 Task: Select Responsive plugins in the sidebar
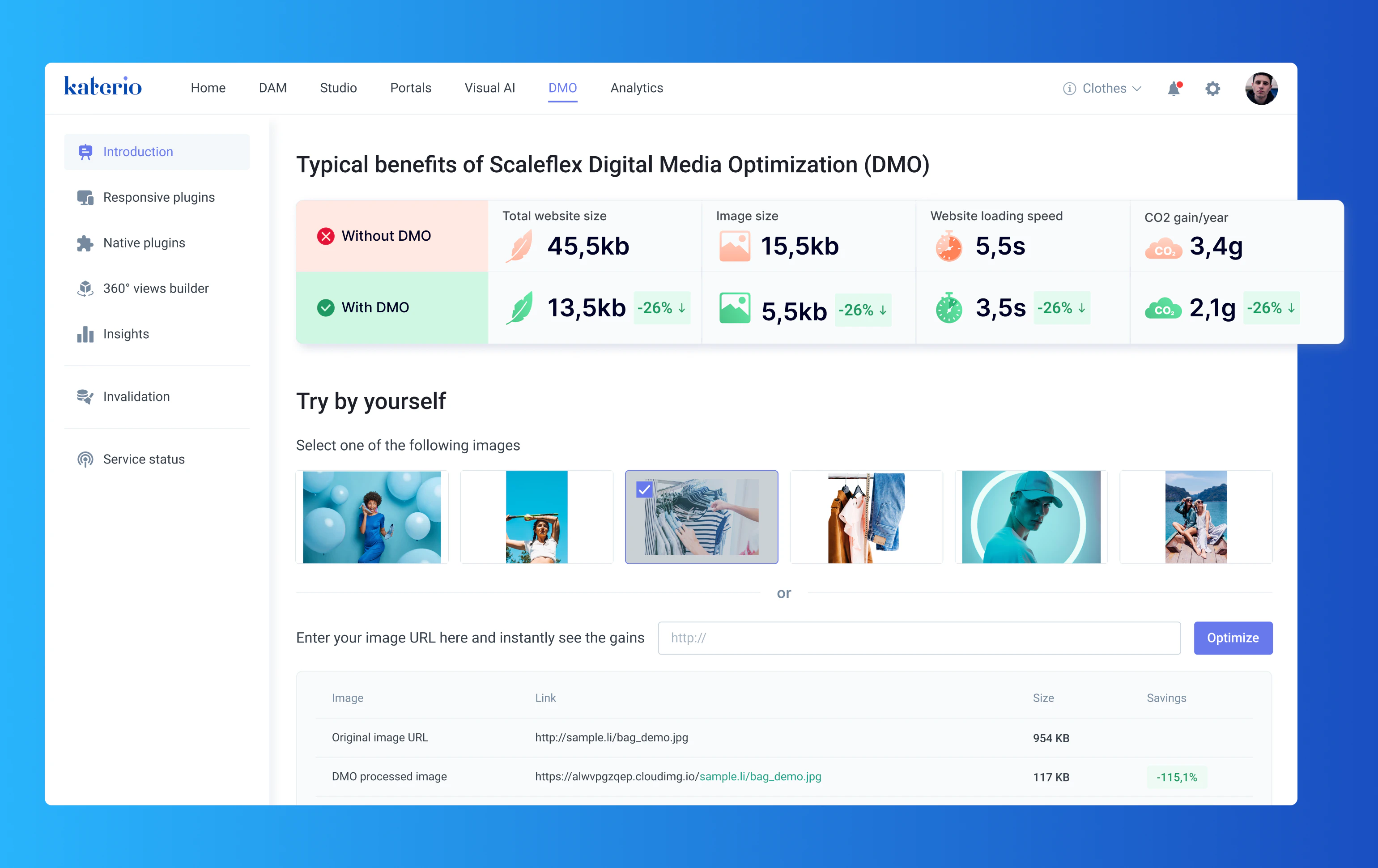tap(158, 197)
